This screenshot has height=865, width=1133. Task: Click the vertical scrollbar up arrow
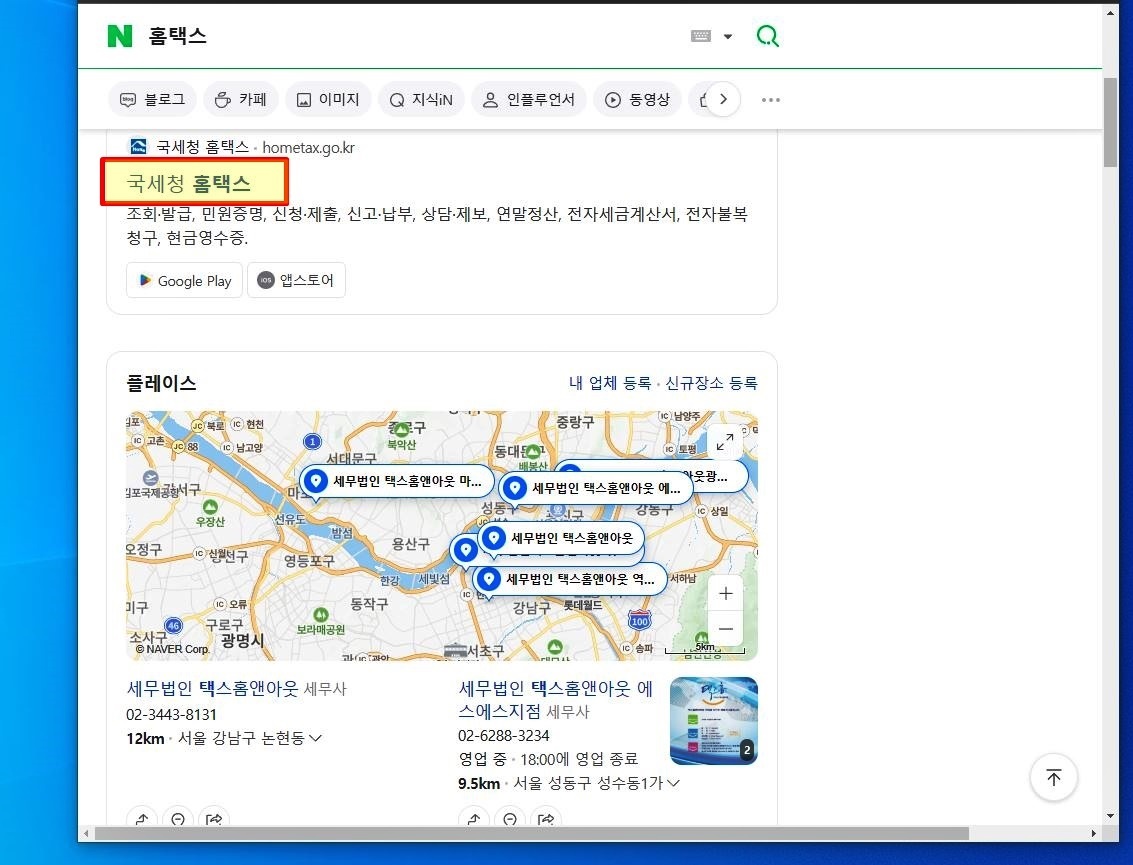click(x=1110, y=12)
